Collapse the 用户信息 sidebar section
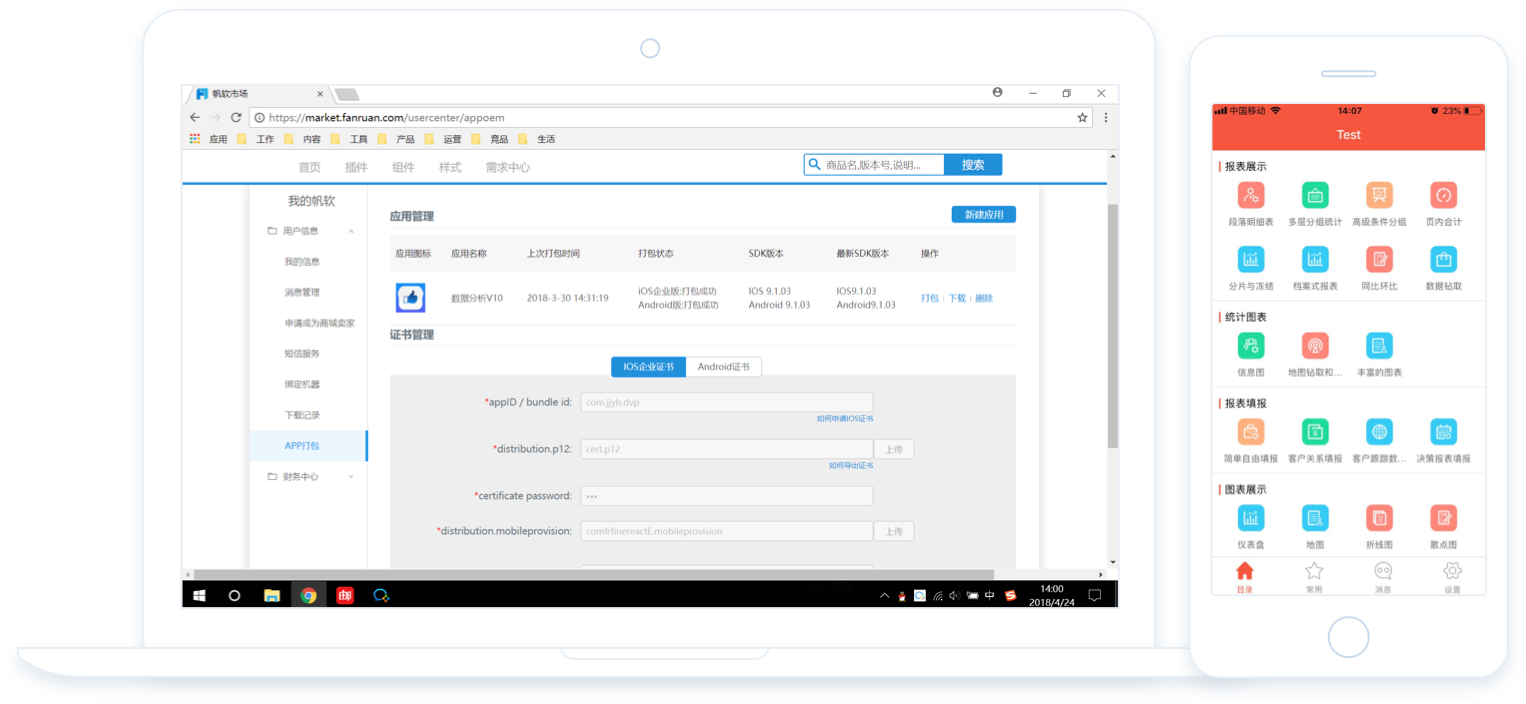This screenshot has height=704, width=1526. pyautogui.click(x=351, y=231)
